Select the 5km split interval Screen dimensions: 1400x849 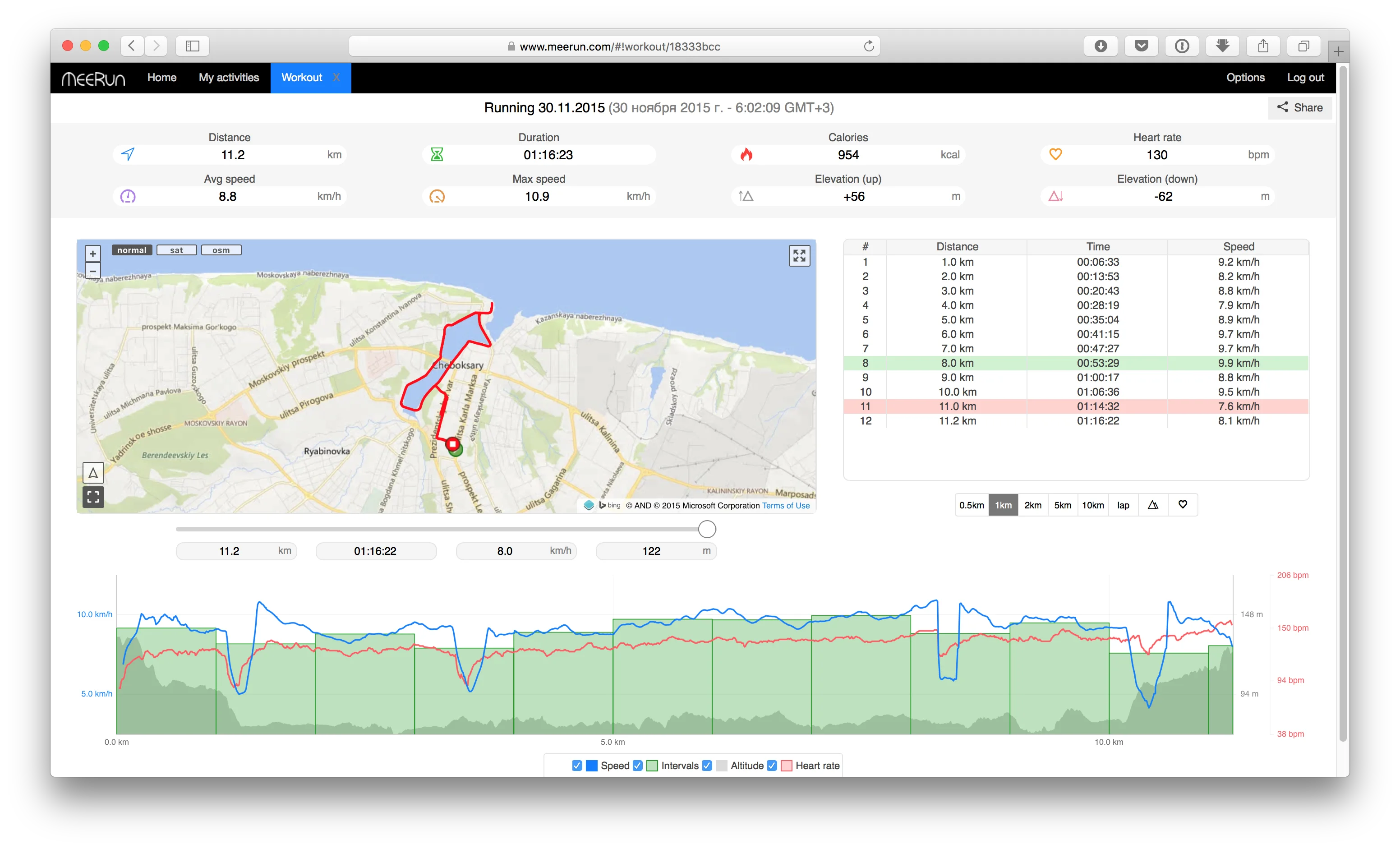[x=1063, y=505]
